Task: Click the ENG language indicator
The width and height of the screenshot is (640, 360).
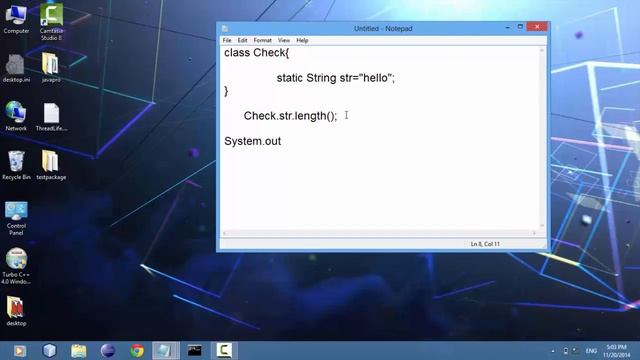Action: (591, 351)
